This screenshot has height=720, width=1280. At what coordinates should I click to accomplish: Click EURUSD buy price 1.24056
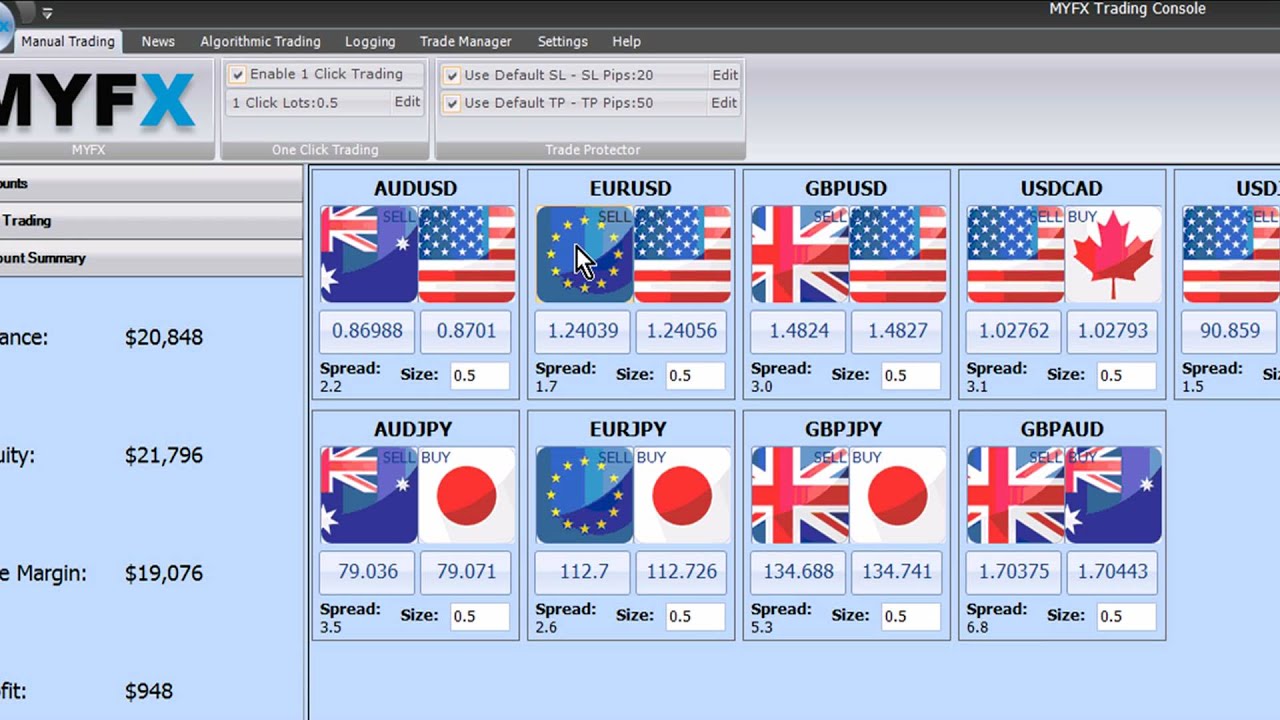tap(682, 331)
